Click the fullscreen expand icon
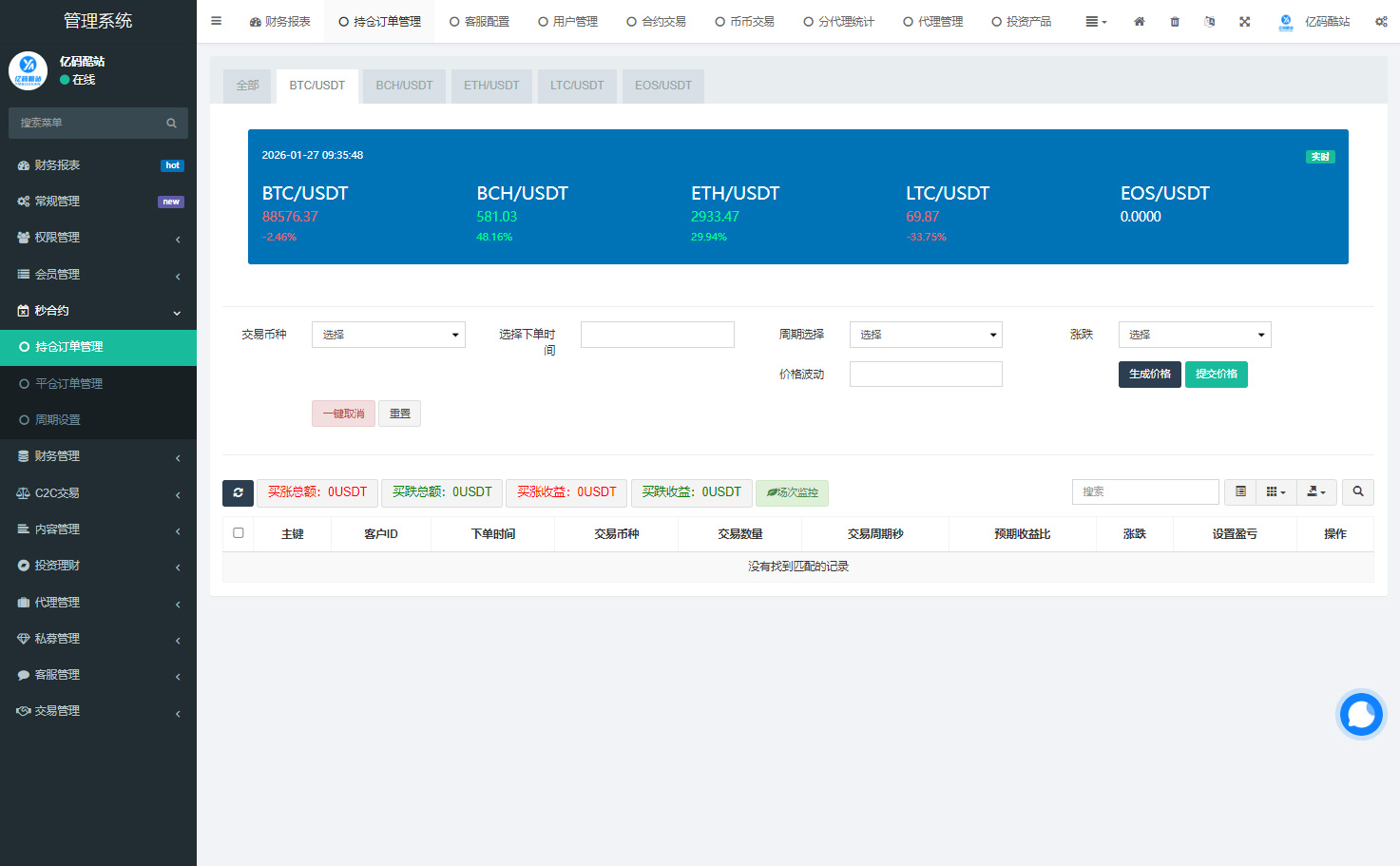 coord(1244,22)
